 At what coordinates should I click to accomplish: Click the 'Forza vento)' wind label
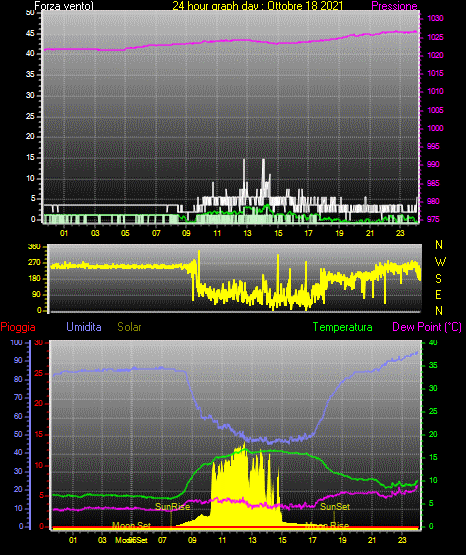[64, 6]
